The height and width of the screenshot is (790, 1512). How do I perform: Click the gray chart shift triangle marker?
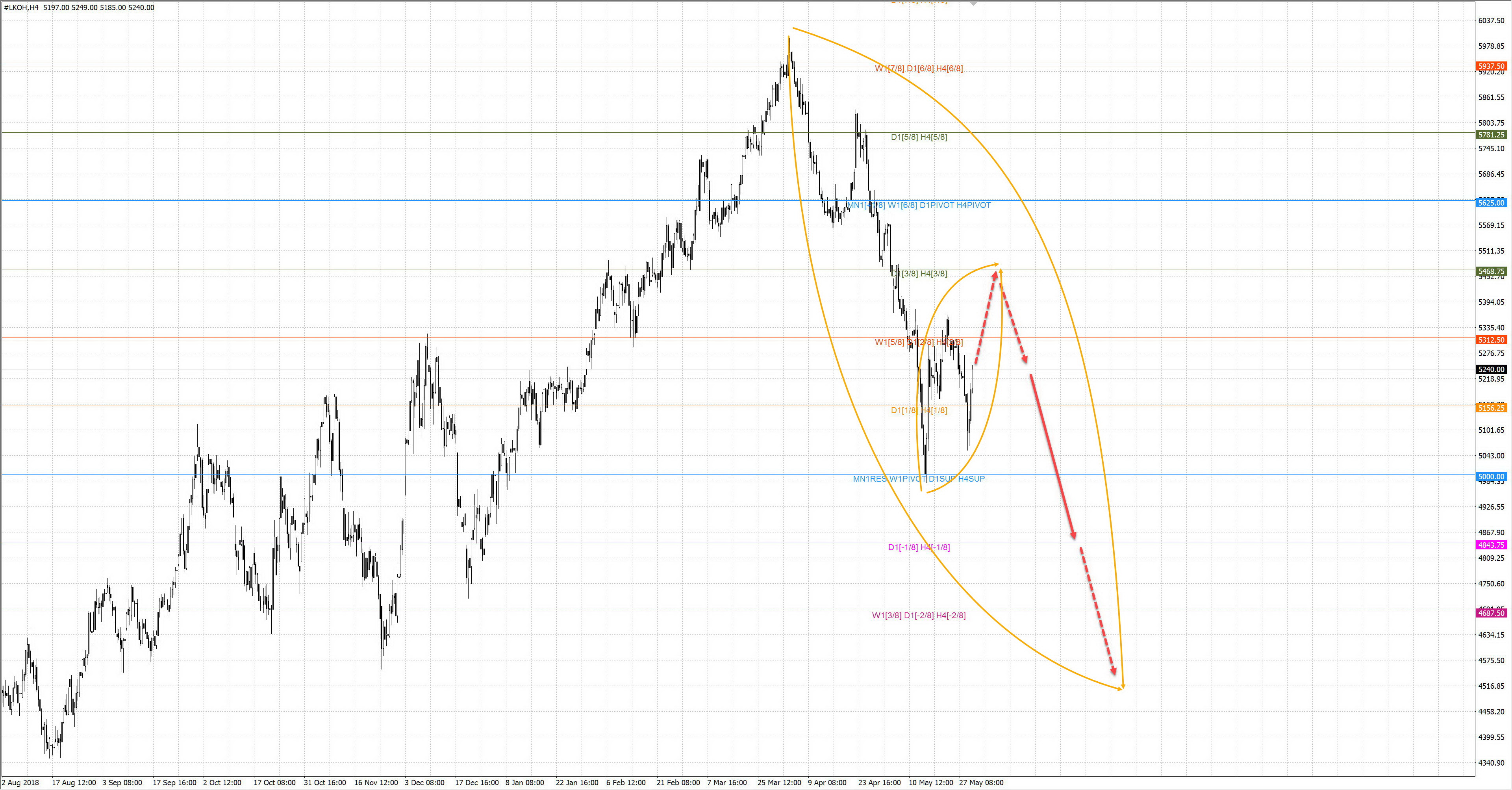click(x=974, y=3)
